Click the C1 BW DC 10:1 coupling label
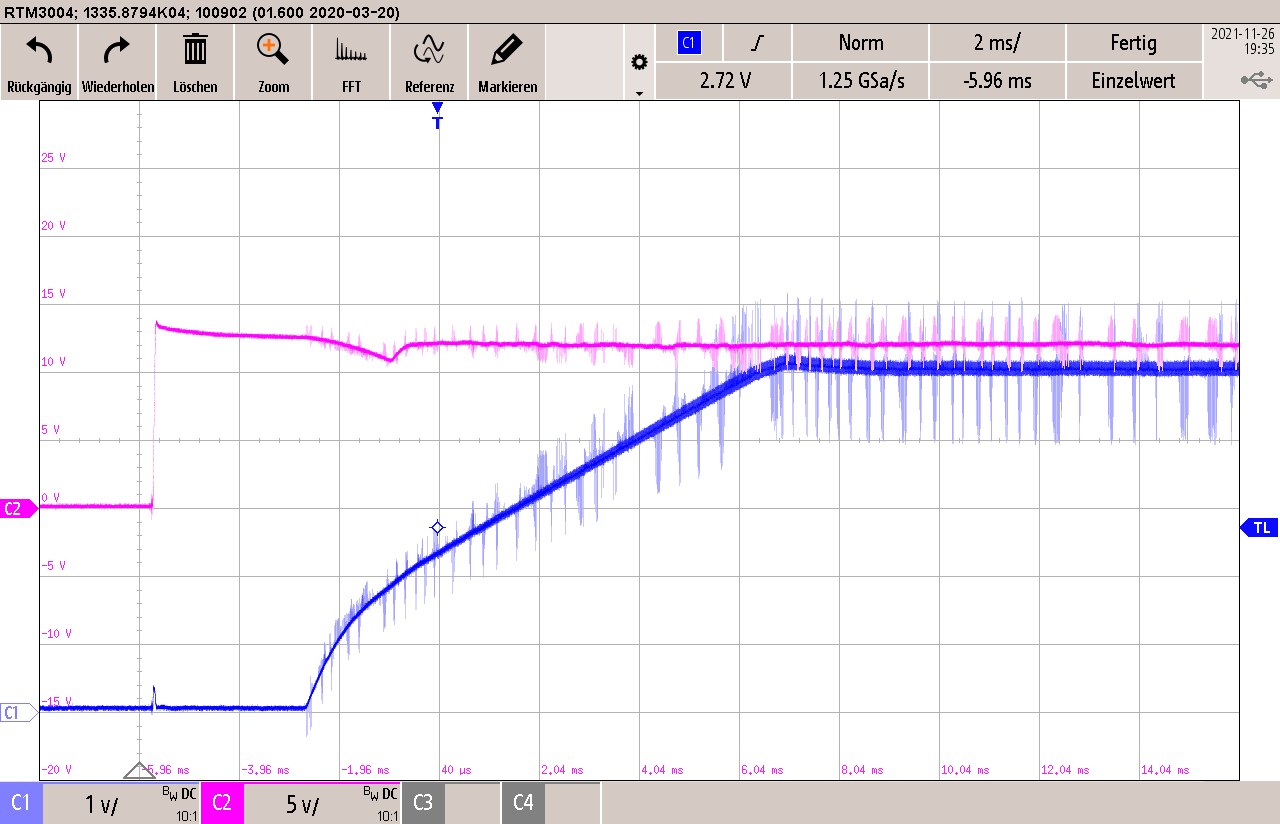This screenshot has height=824, width=1280. coord(180,802)
